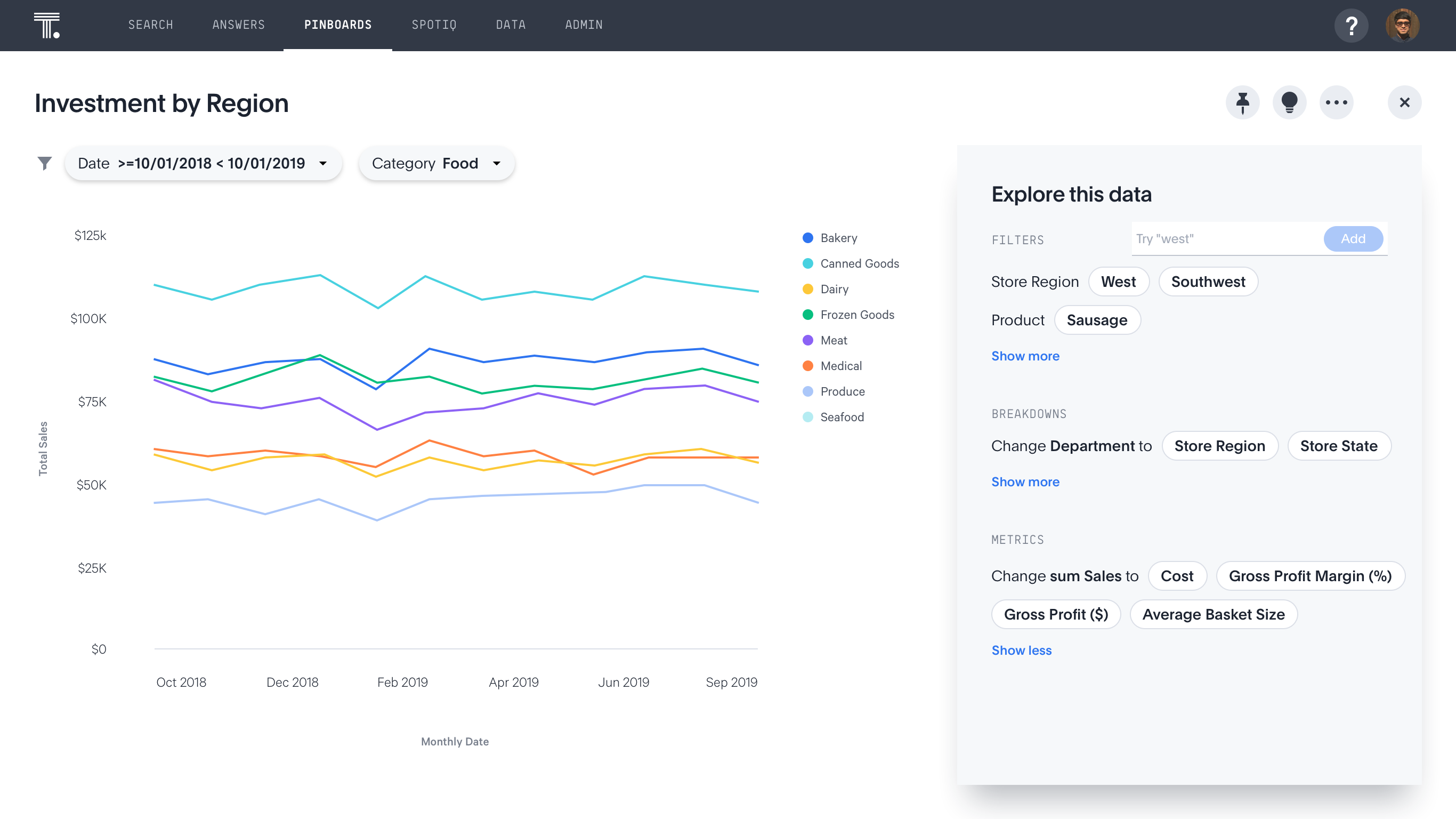Screen dimensions: 1456x819
Task: Click the lightbulb insights icon
Action: [x=1289, y=102]
